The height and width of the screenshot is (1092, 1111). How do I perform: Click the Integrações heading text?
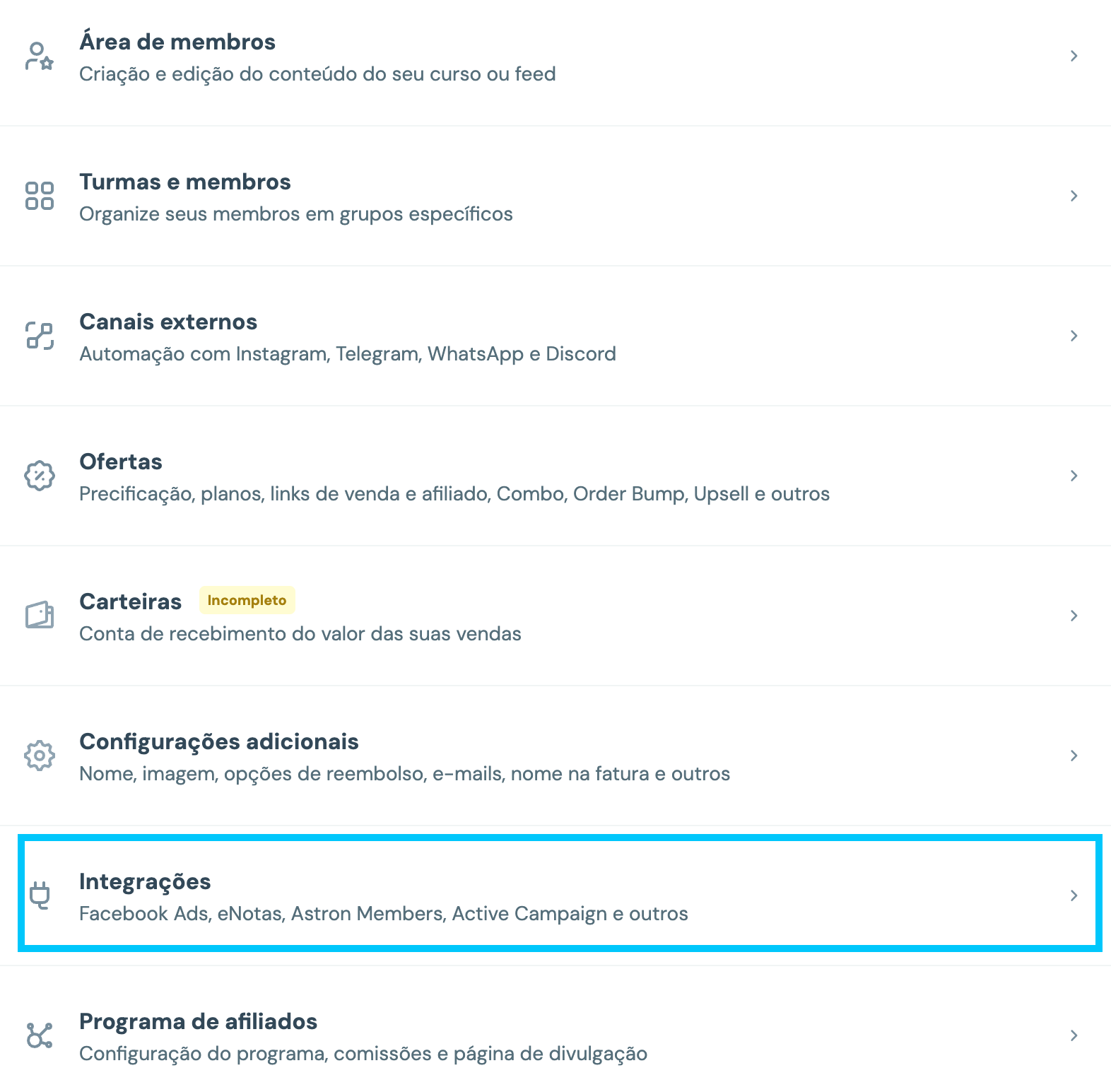pyautogui.click(x=145, y=881)
